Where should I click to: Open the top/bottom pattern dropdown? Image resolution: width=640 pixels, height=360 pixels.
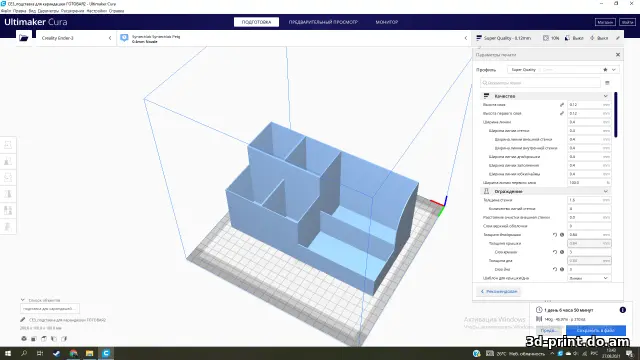tap(589, 278)
